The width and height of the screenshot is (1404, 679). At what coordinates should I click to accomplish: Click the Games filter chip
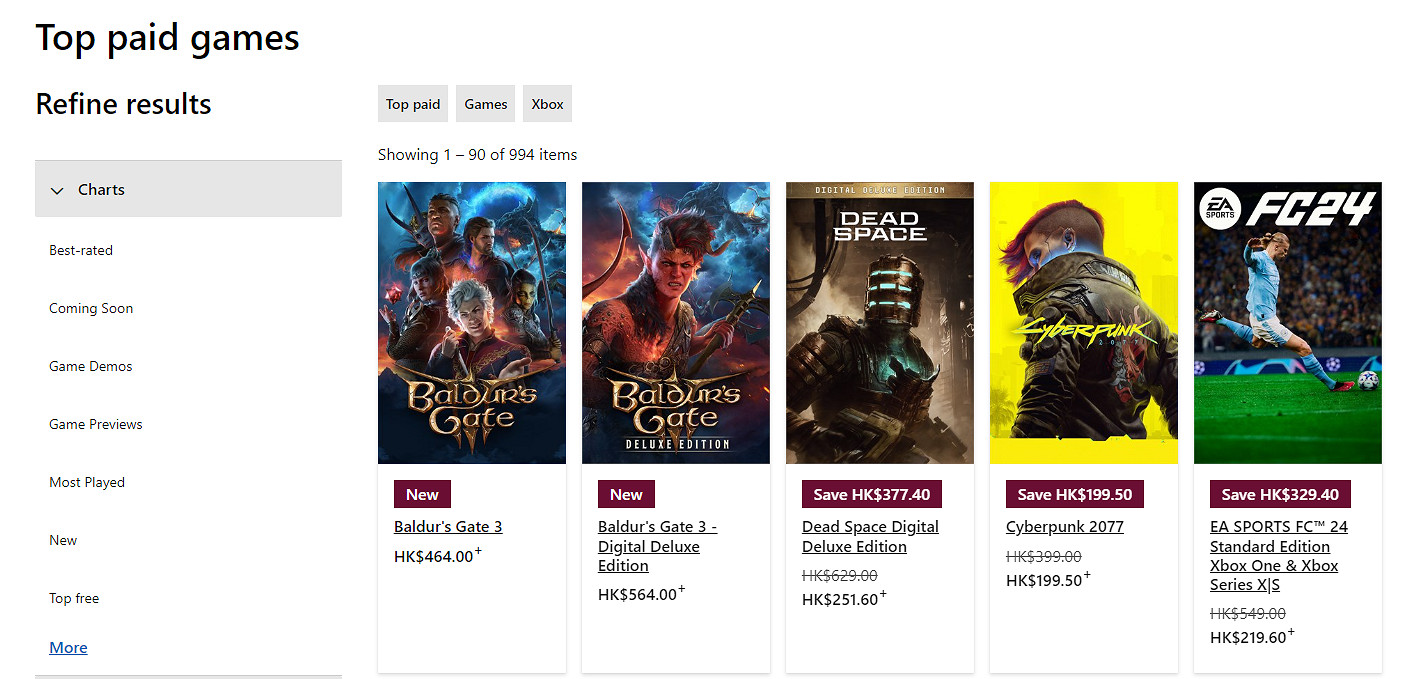485,103
